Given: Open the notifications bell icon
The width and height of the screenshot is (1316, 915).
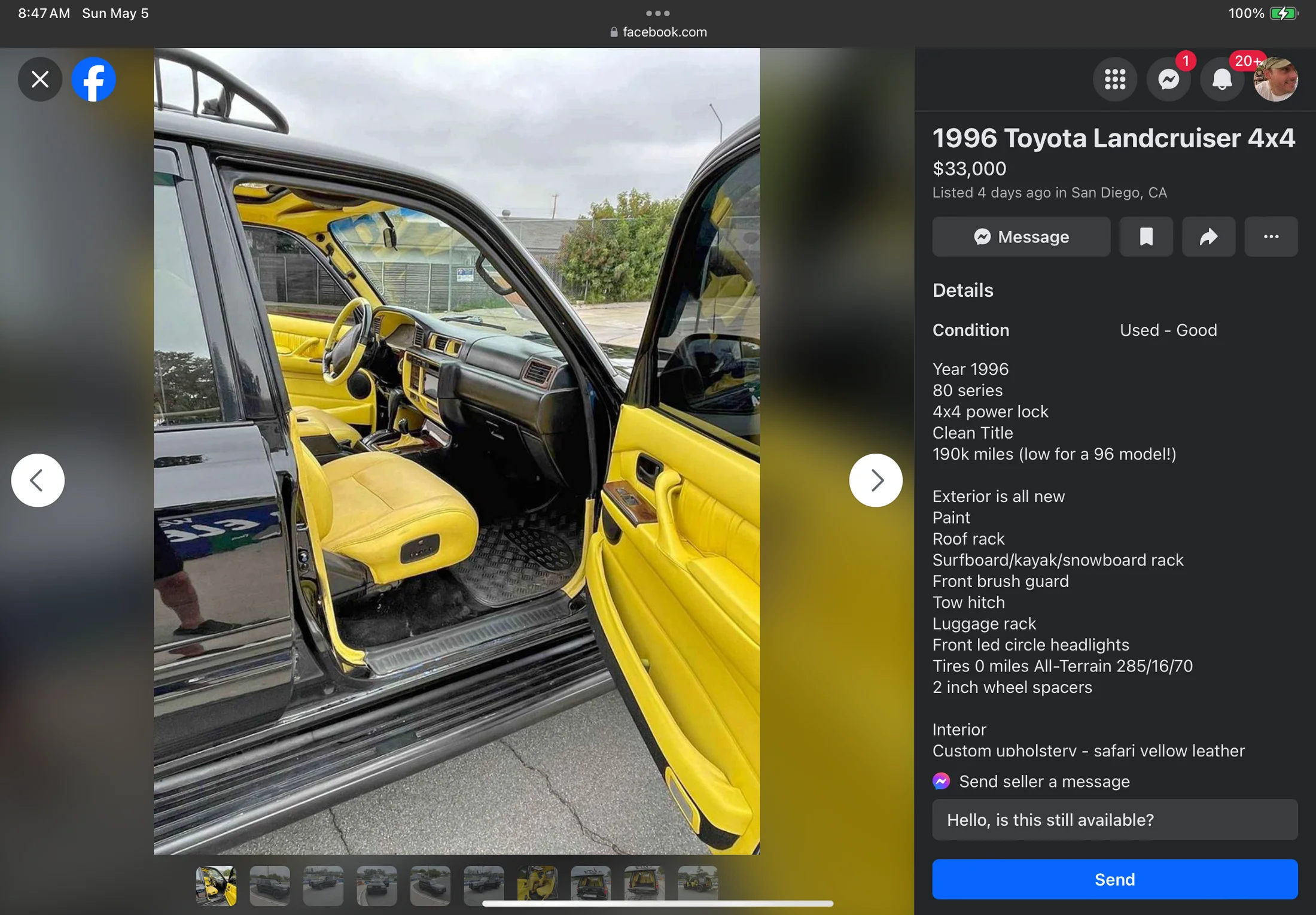Looking at the screenshot, I should (1221, 79).
